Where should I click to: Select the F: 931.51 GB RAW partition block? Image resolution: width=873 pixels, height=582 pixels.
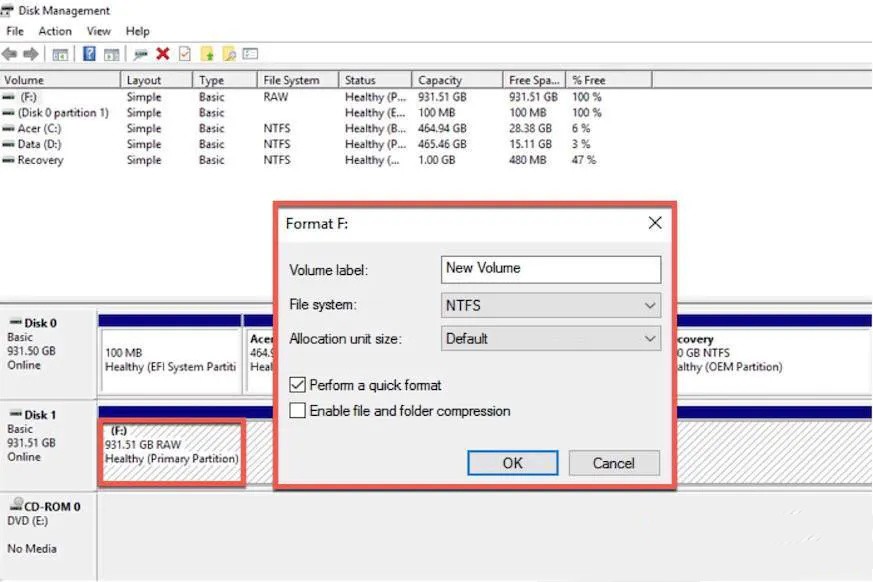click(x=172, y=452)
